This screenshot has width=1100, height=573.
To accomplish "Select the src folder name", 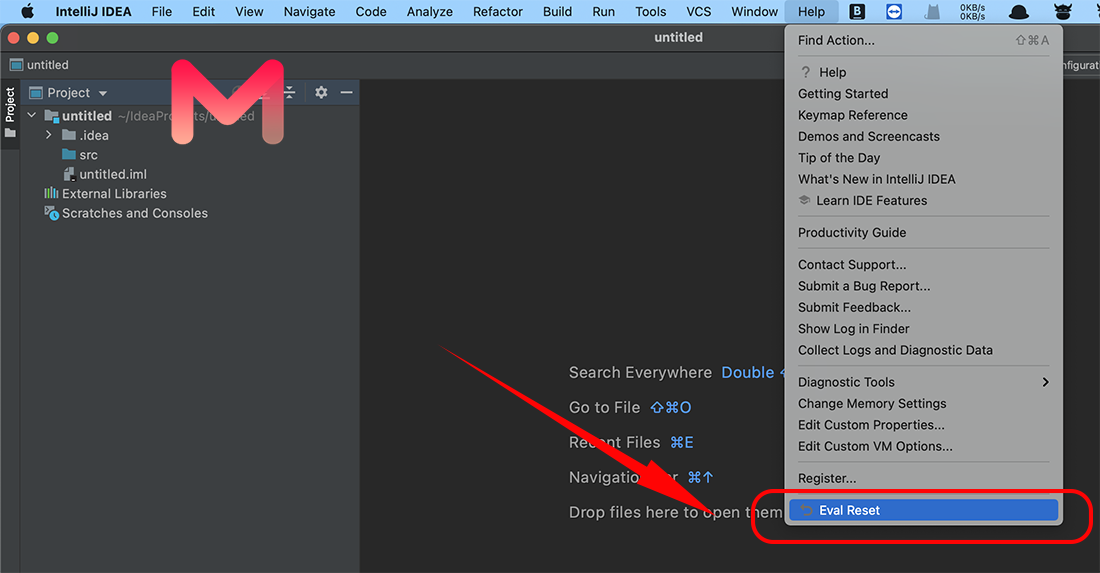I will pyautogui.click(x=88, y=155).
